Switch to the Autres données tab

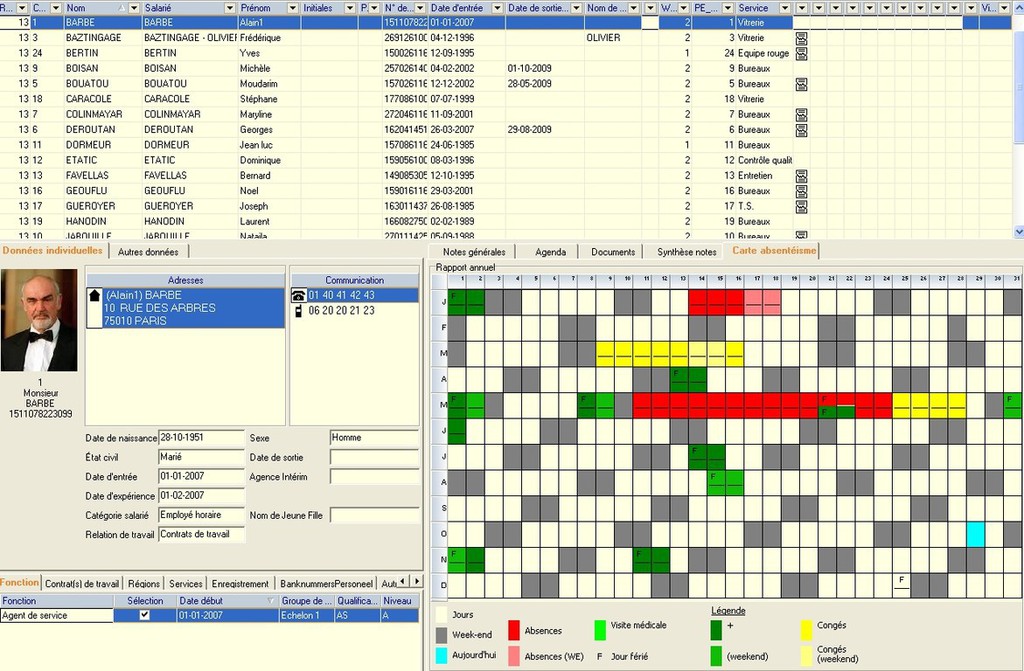pos(148,252)
